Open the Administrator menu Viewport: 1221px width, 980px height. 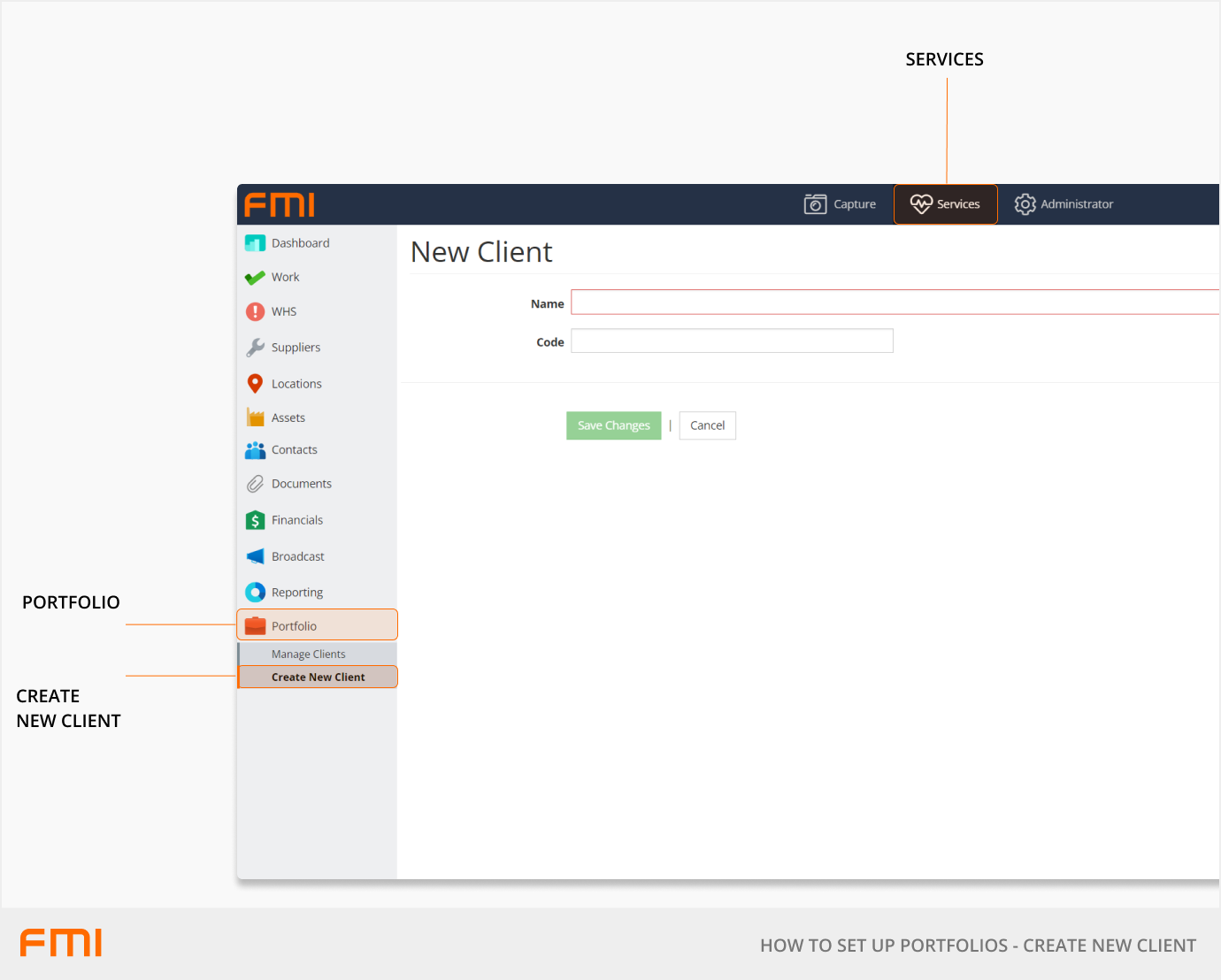pyautogui.click(x=1064, y=204)
